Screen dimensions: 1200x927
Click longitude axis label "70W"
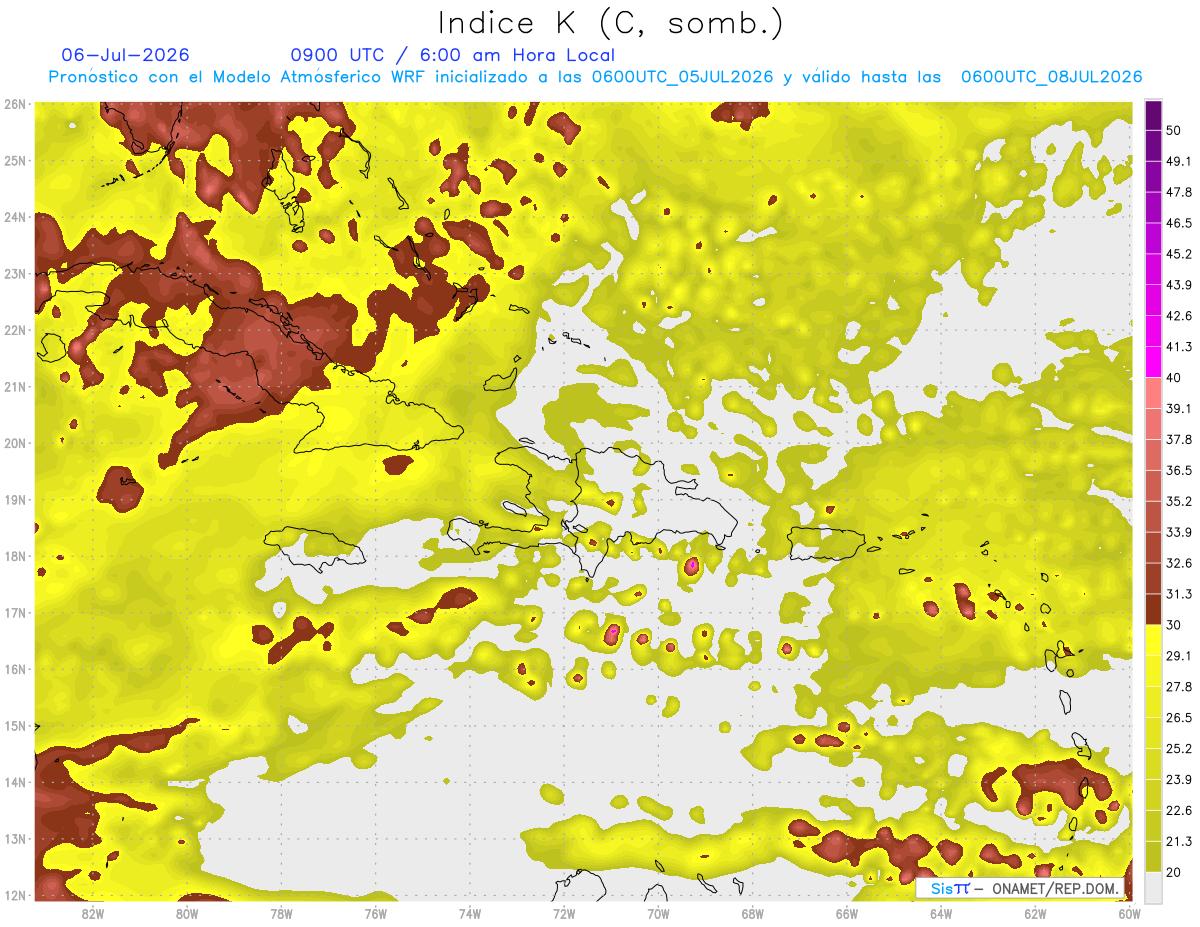click(658, 913)
